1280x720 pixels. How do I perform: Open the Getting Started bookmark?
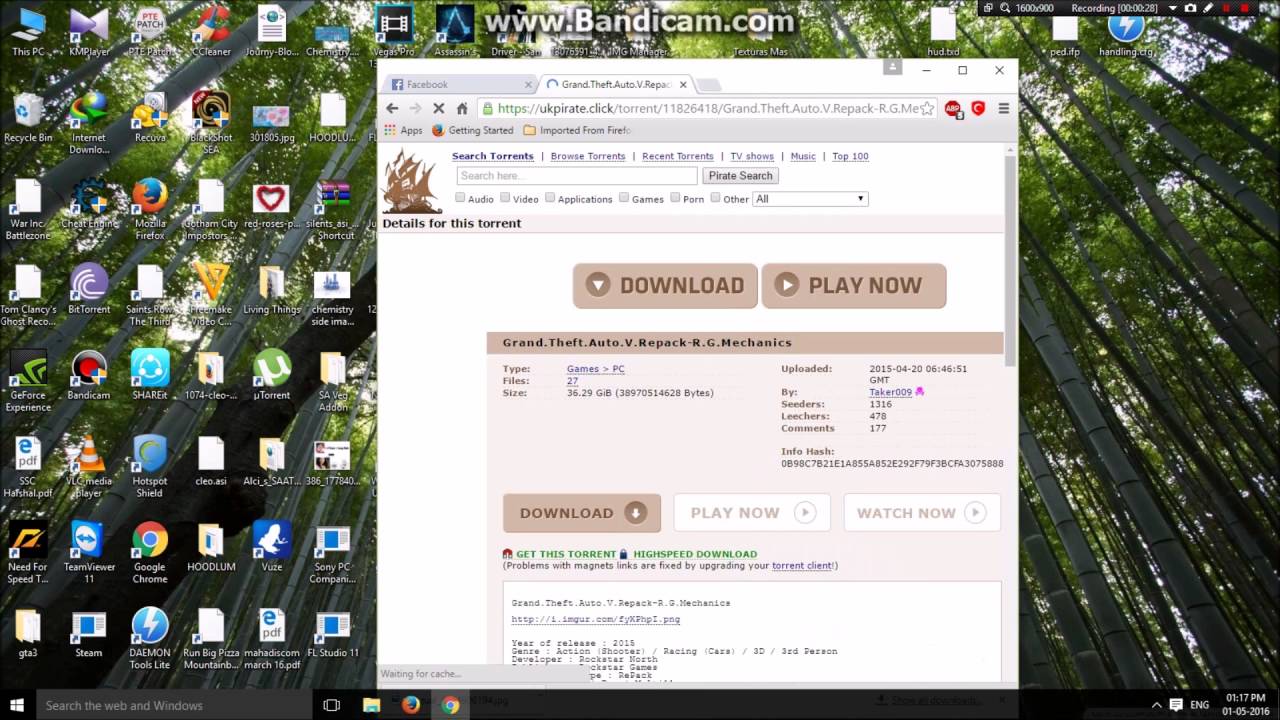click(473, 131)
